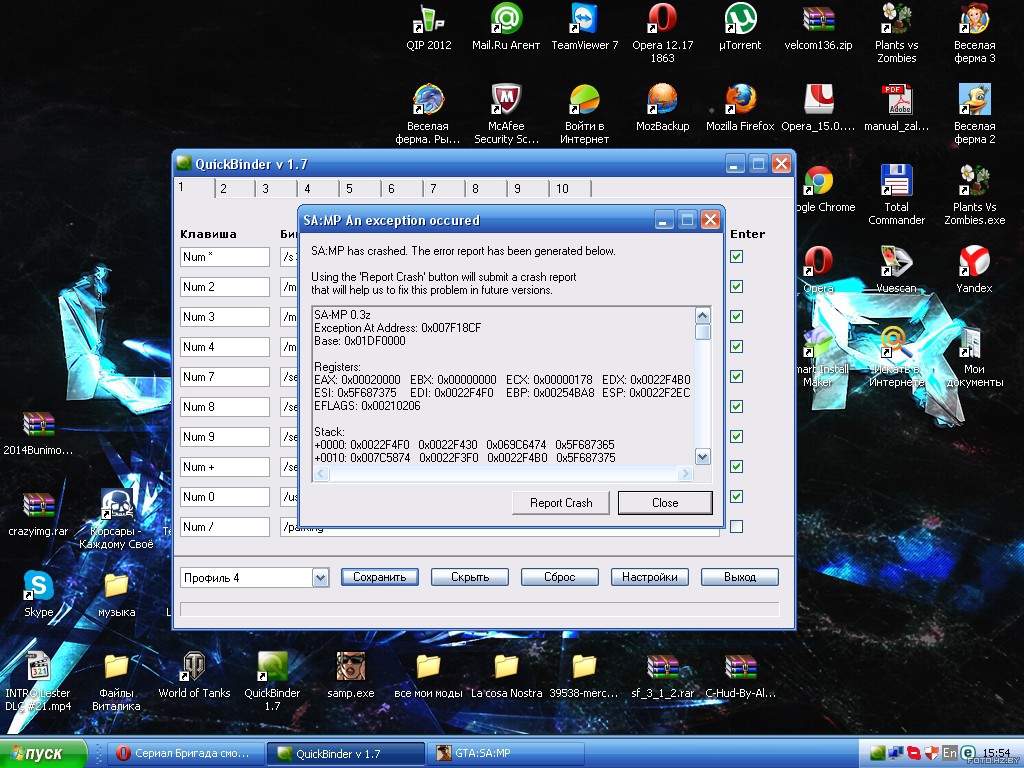Select the INTRO Lester DLC #21.mp4 video file
Image resolution: width=1024 pixels, height=768 pixels.
(39, 680)
